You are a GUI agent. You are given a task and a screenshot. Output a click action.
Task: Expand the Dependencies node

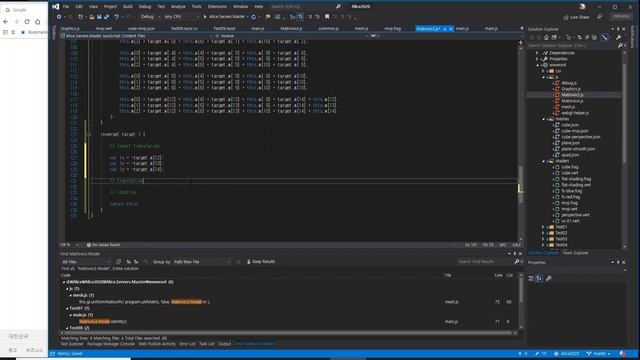click(538, 53)
